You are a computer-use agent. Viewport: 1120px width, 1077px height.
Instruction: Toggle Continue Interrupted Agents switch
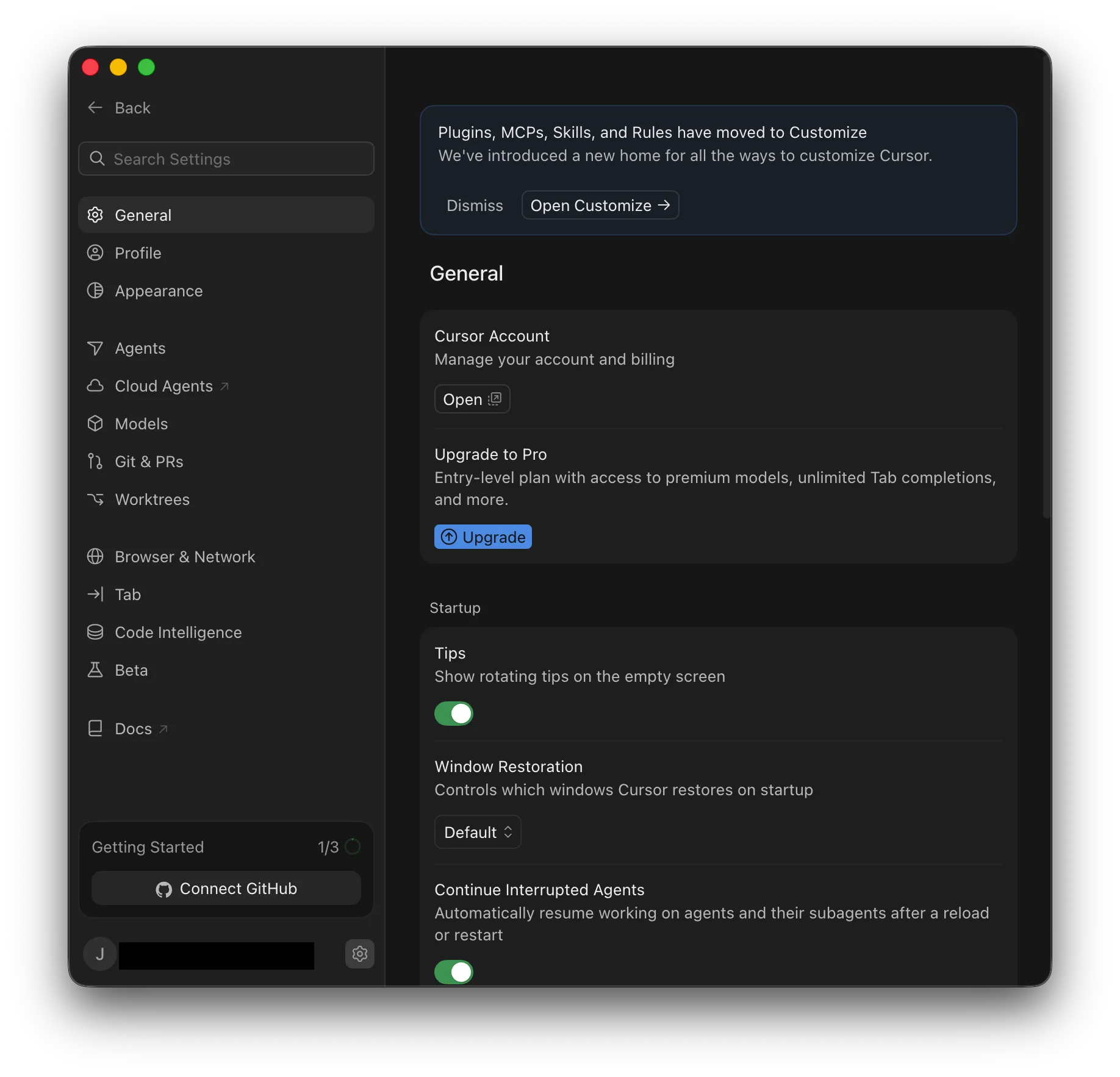tap(454, 971)
